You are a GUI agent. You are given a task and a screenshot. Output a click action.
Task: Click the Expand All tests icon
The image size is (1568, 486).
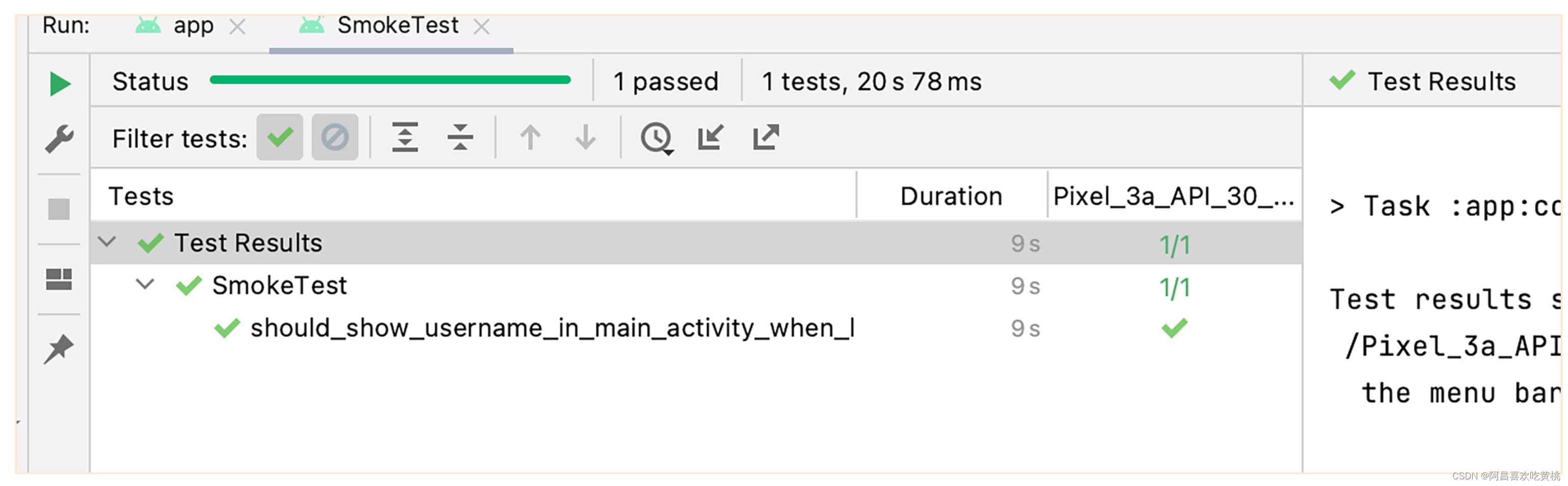pyautogui.click(x=405, y=137)
